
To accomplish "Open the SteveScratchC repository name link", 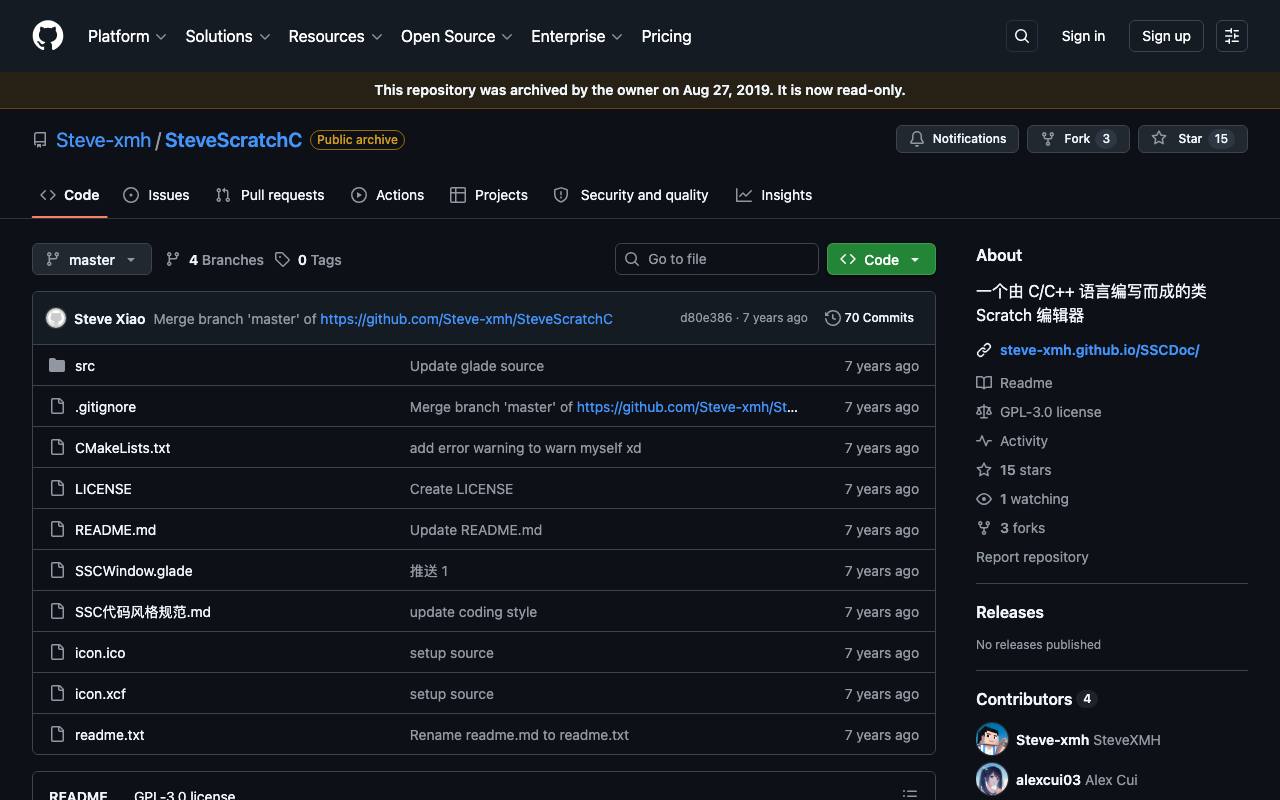I will click(x=233, y=140).
